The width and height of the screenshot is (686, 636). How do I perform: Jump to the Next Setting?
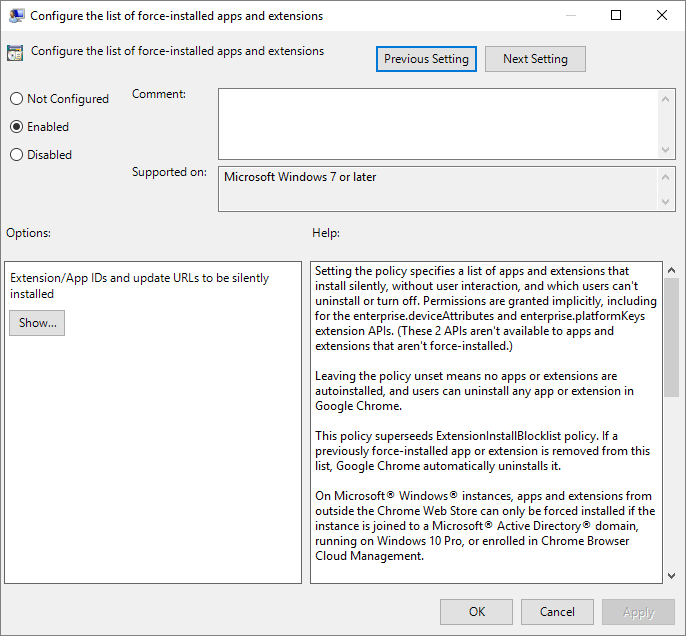point(535,59)
